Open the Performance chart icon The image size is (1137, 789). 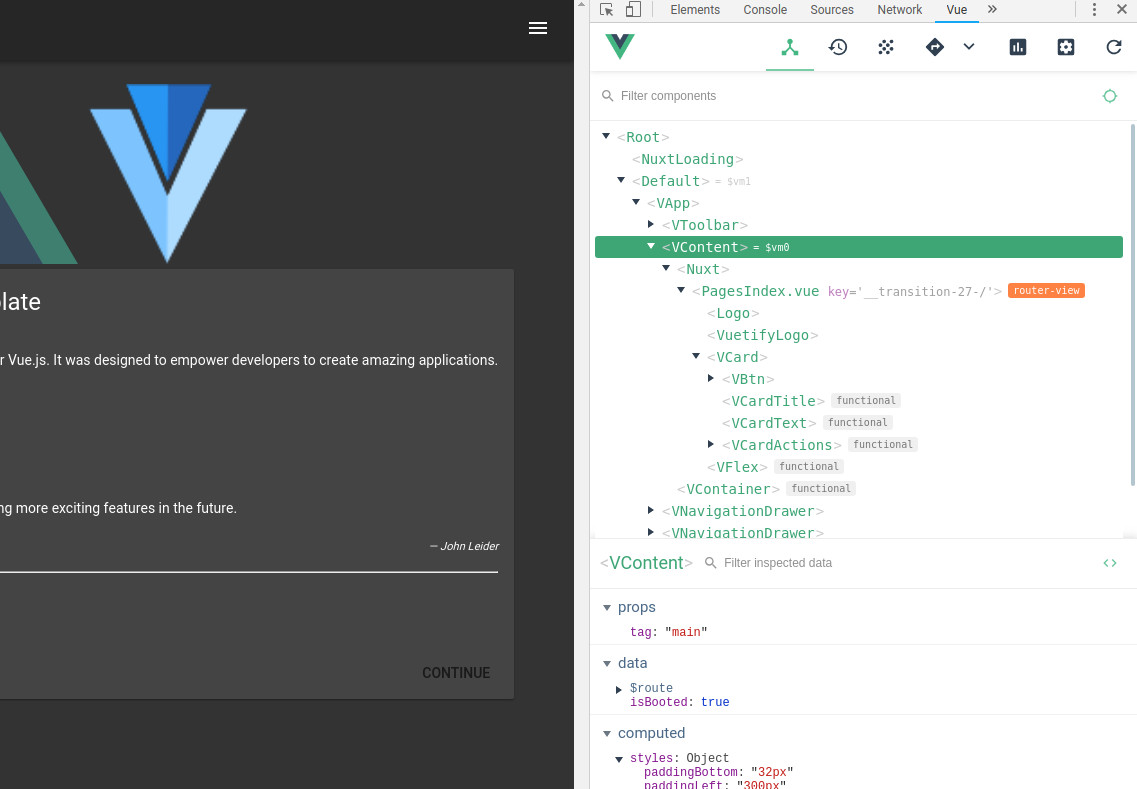[x=1017, y=47]
